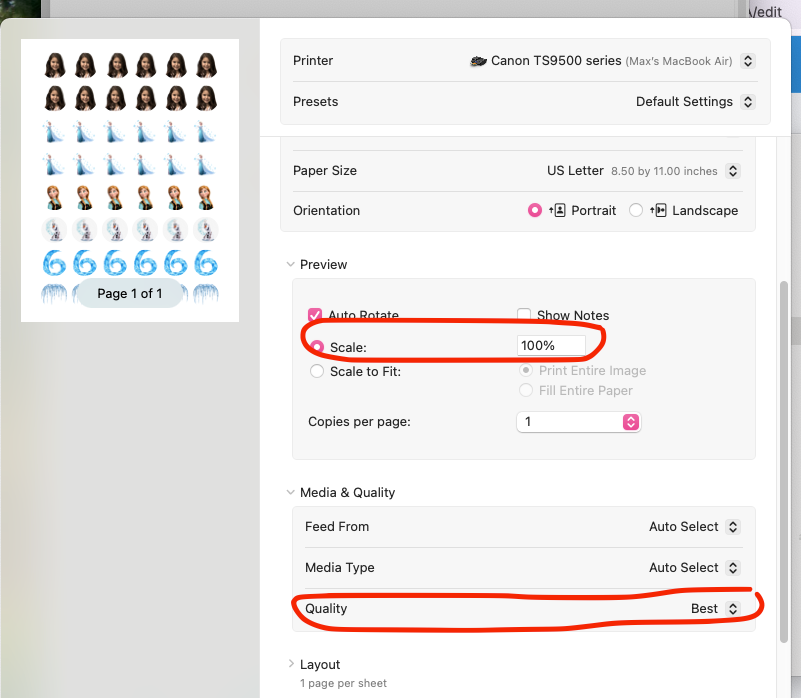
Task: Open the Media Type dropdown
Action: [x=733, y=568]
